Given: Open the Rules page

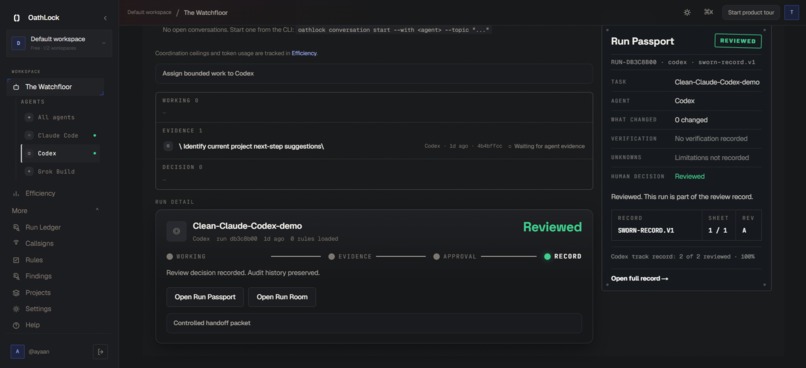Looking at the screenshot, I should (x=34, y=260).
